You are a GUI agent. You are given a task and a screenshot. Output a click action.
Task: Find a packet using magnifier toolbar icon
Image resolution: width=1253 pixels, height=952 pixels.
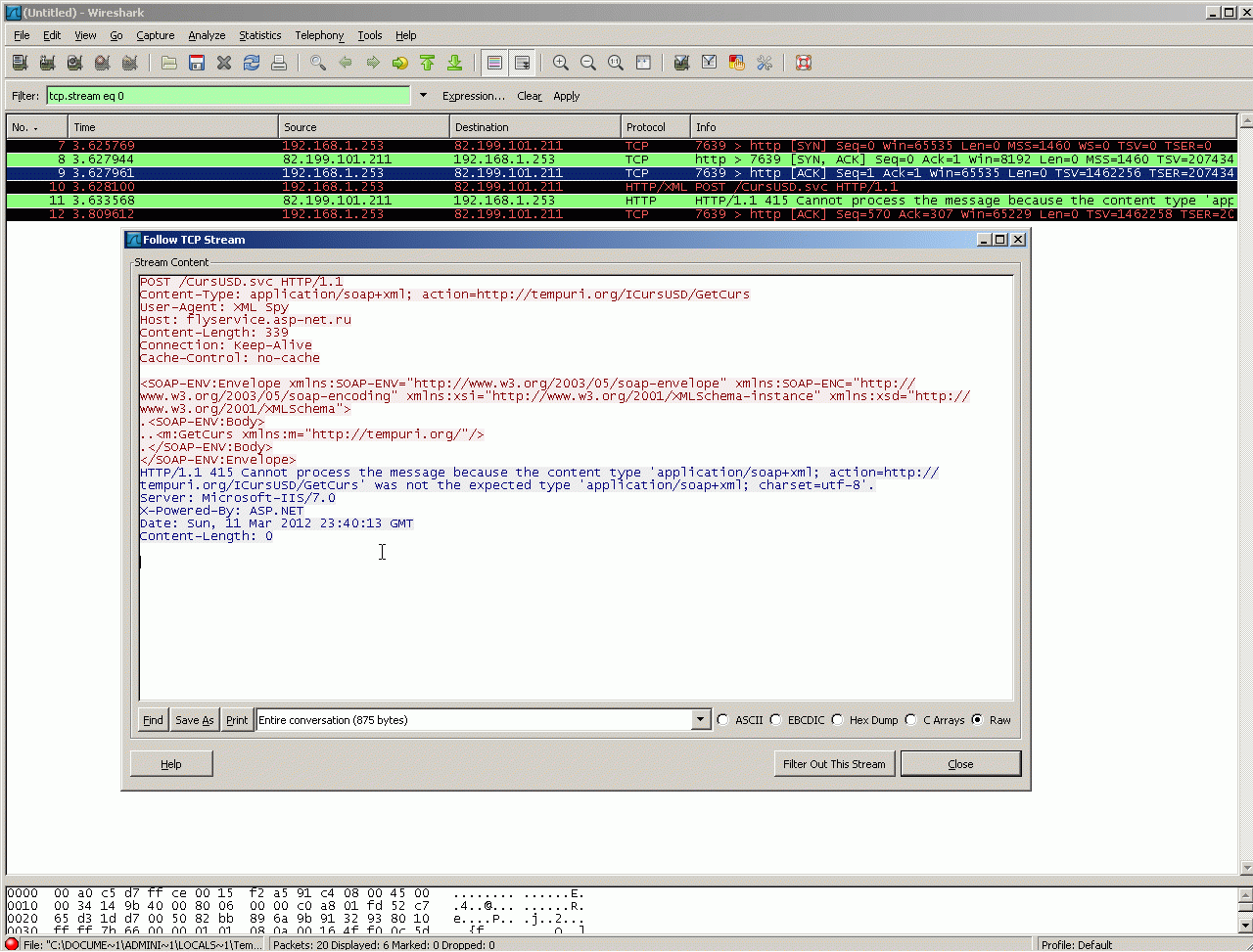[318, 63]
